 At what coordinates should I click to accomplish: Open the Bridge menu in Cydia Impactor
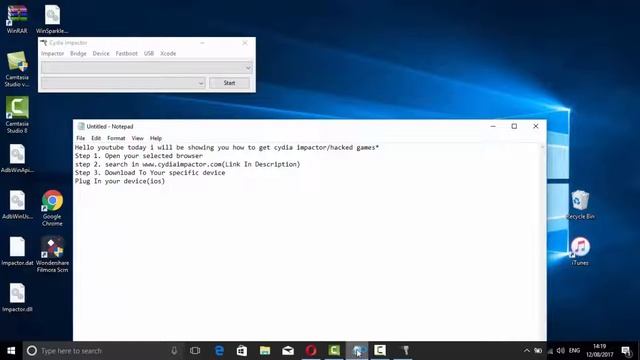pyautogui.click(x=78, y=53)
